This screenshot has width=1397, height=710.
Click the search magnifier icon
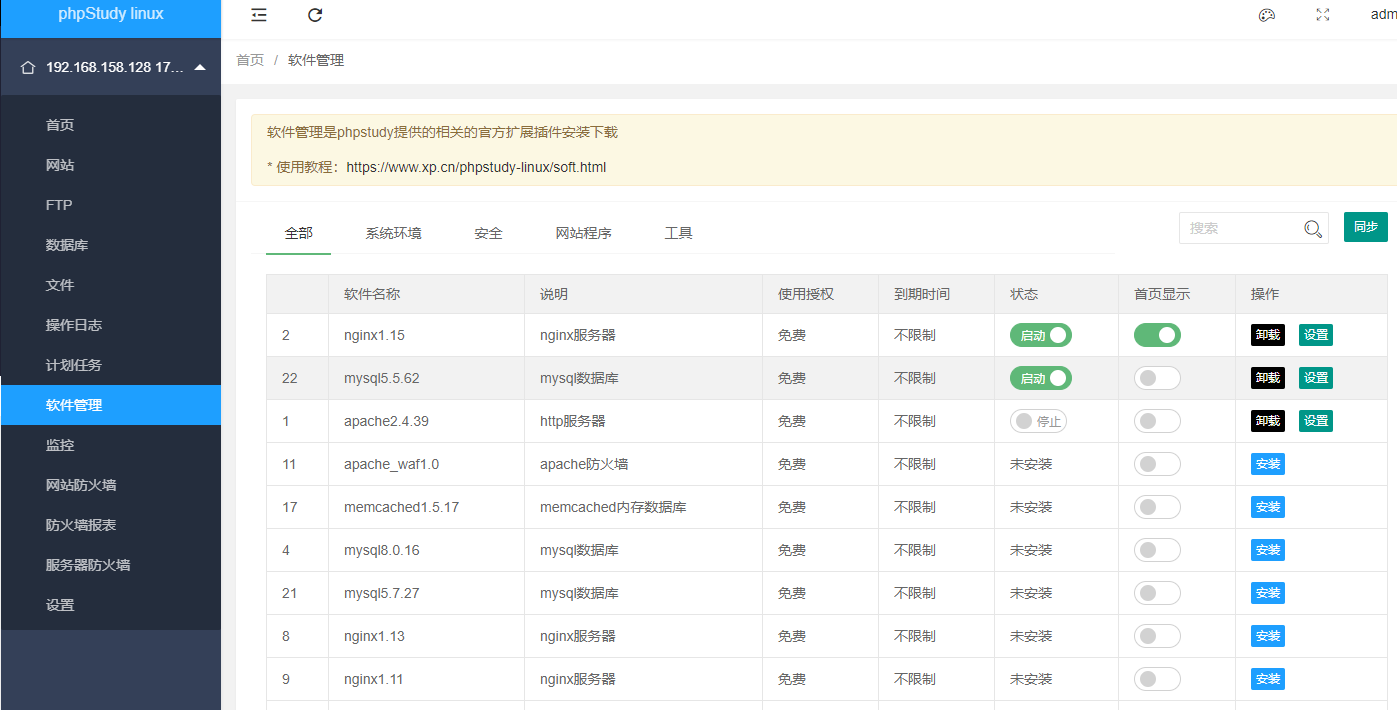(1313, 229)
